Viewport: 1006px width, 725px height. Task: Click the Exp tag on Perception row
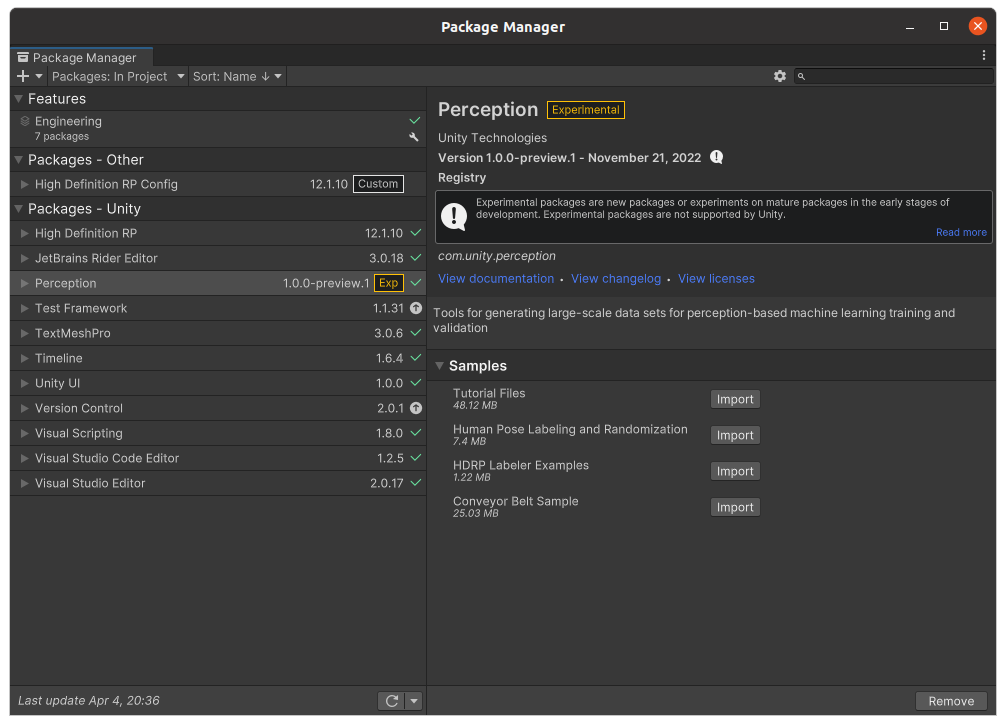pos(389,283)
